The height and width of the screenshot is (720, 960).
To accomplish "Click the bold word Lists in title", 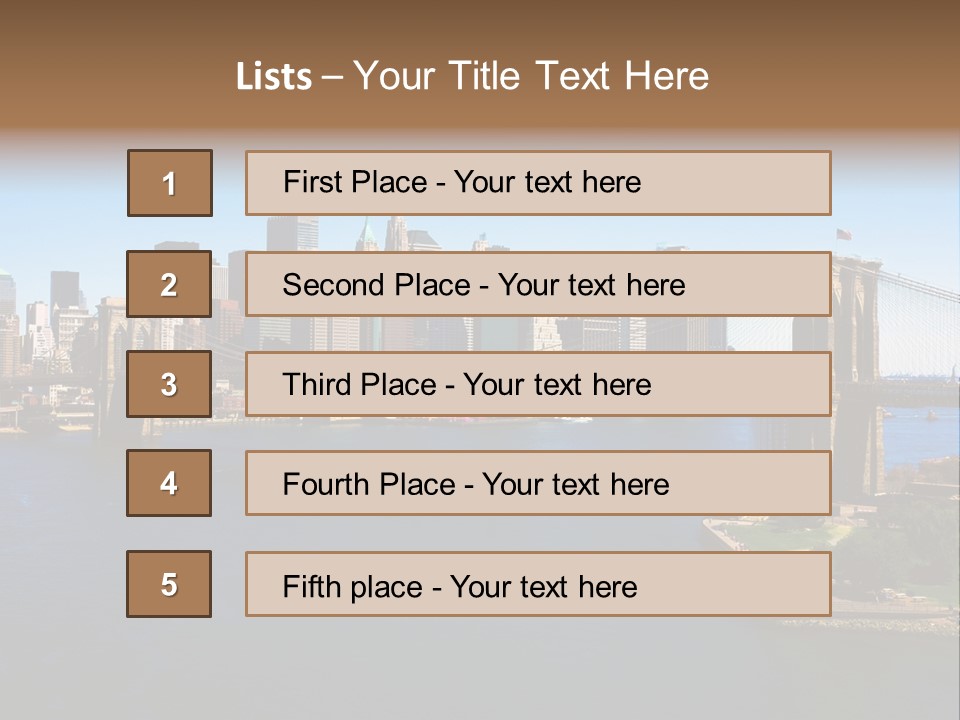I will pos(274,77).
